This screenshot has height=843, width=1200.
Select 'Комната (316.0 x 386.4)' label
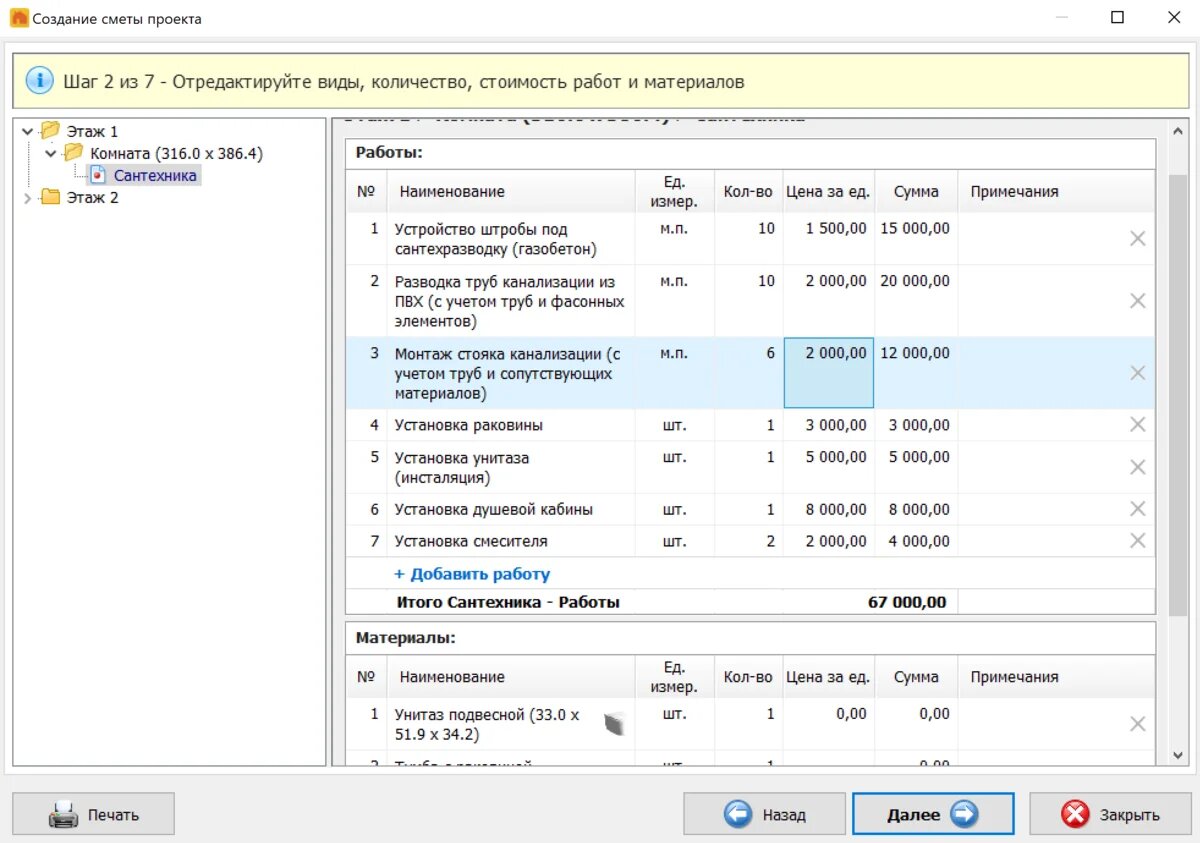(x=177, y=153)
